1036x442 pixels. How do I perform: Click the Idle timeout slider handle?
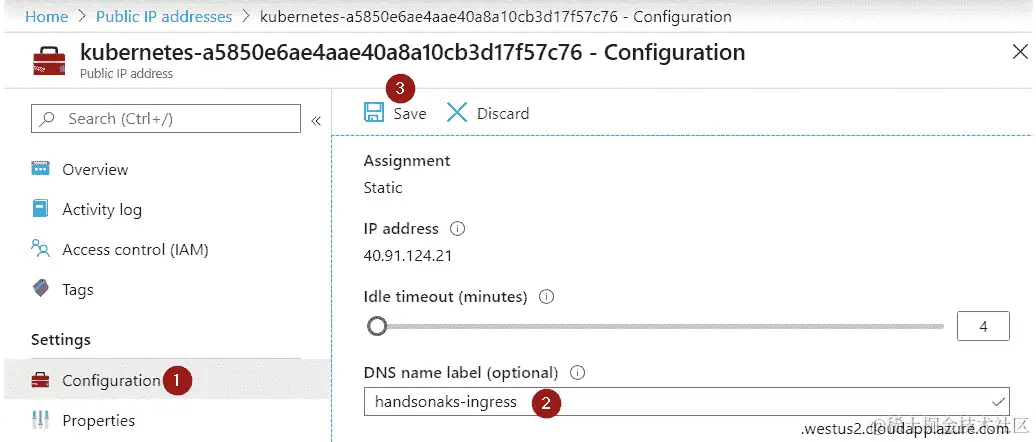[377, 326]
